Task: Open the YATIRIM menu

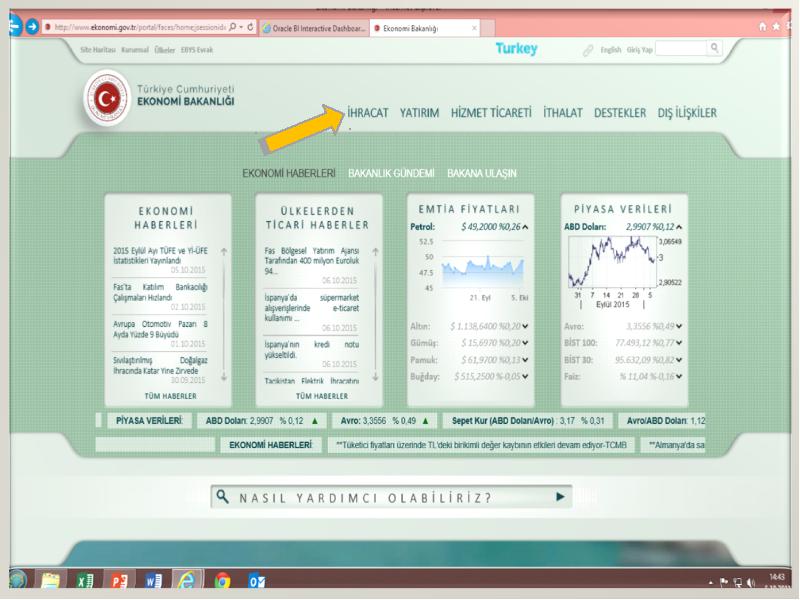Action: (419, 113)
